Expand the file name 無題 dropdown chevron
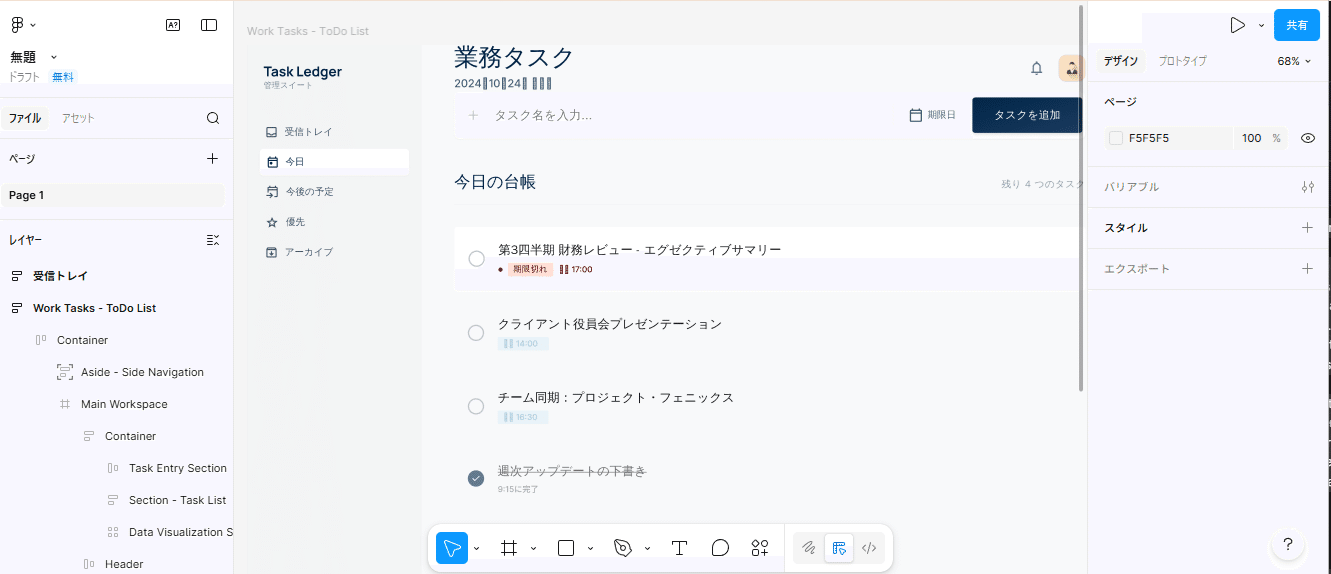 [x=54, y=57]
